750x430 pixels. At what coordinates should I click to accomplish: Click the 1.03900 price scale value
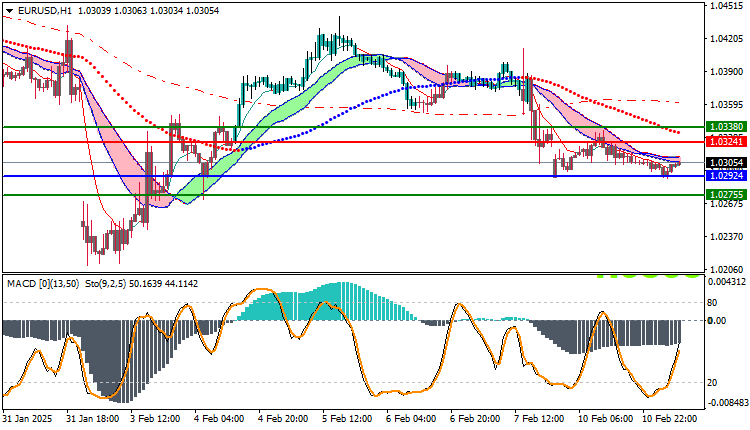click(727, 72)
